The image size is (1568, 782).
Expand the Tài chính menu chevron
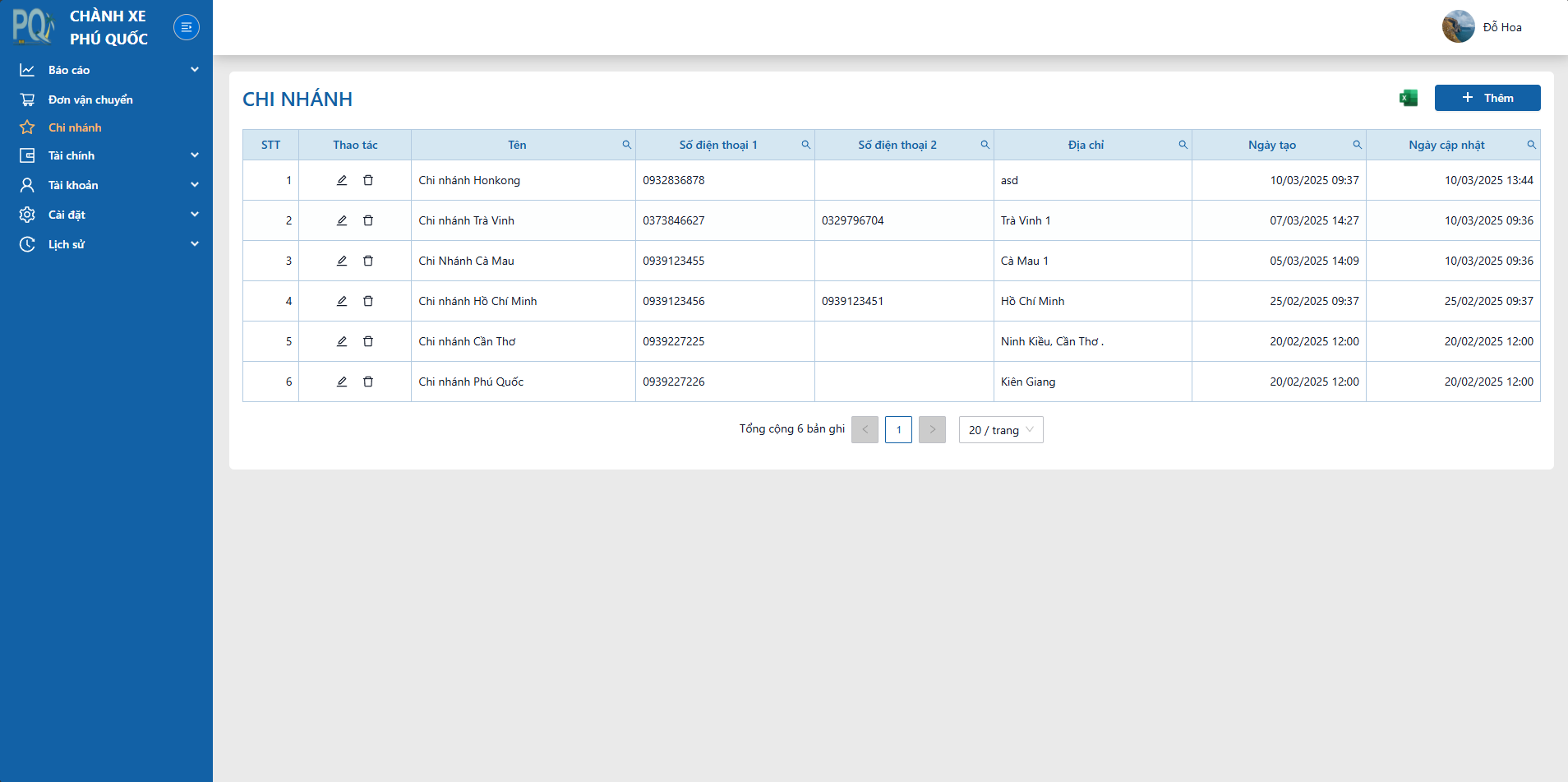point(195,155)
